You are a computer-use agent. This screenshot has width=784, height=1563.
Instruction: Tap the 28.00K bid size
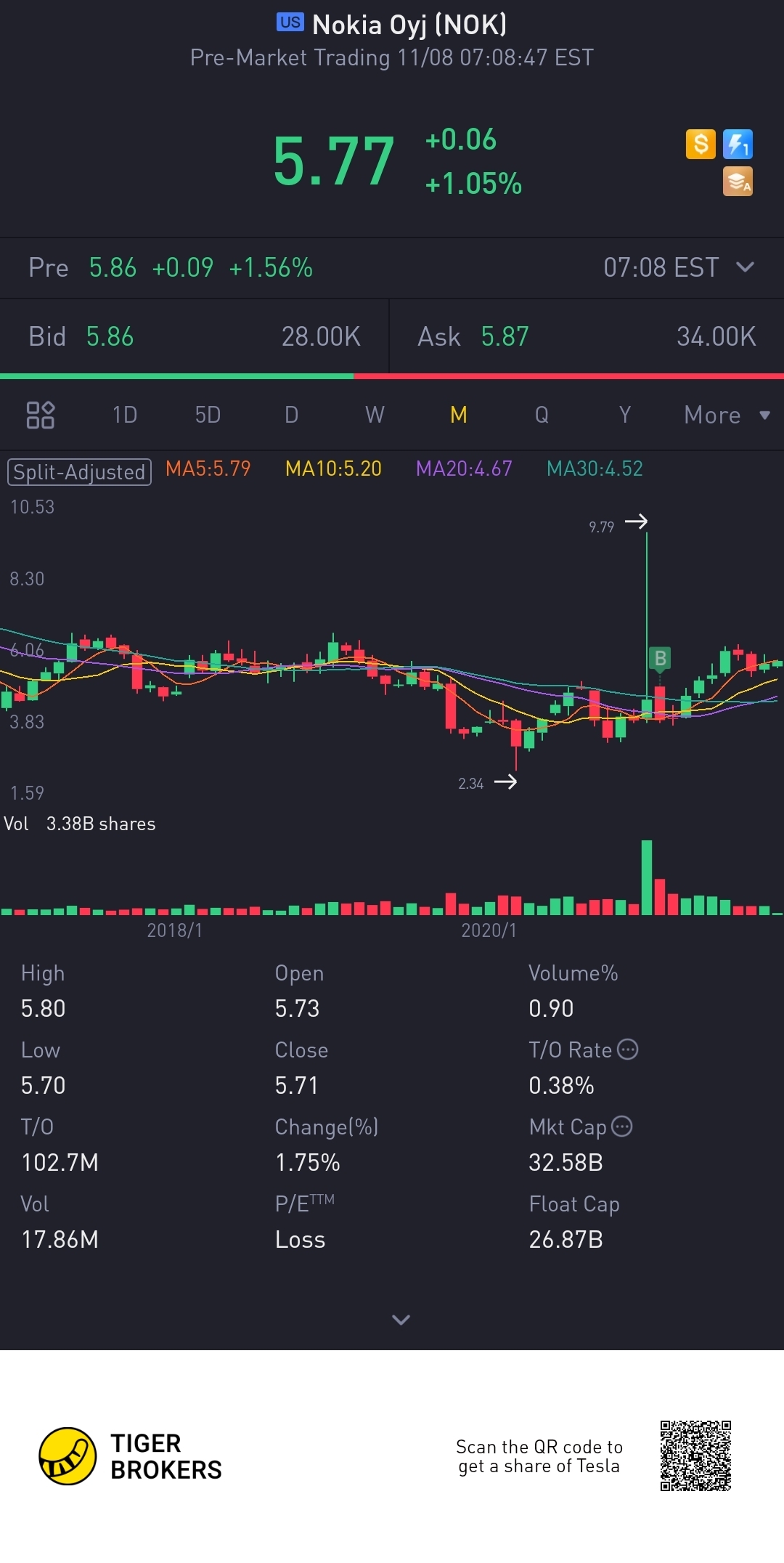[321, 336]
